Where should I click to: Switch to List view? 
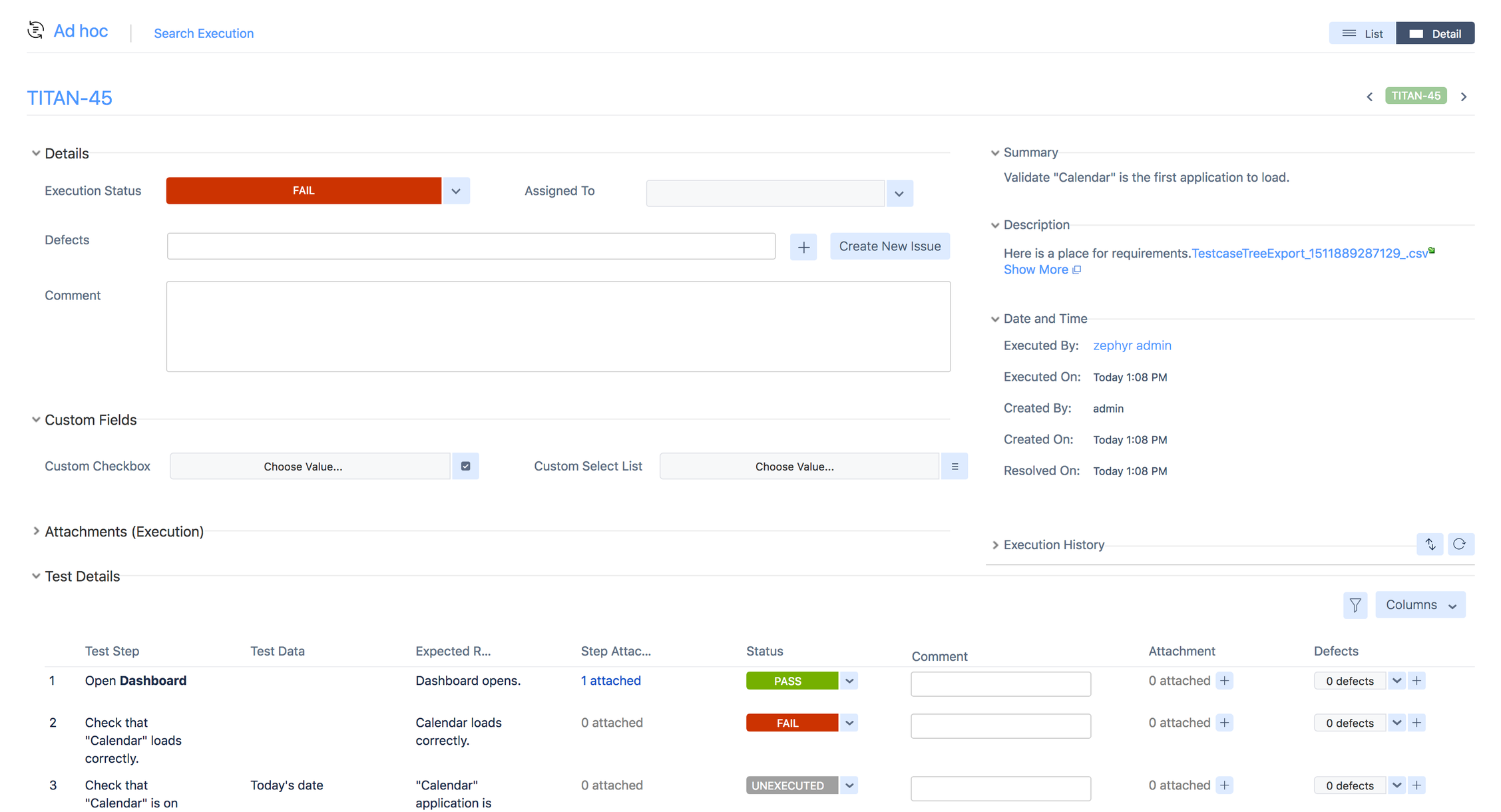(1363, 33)
